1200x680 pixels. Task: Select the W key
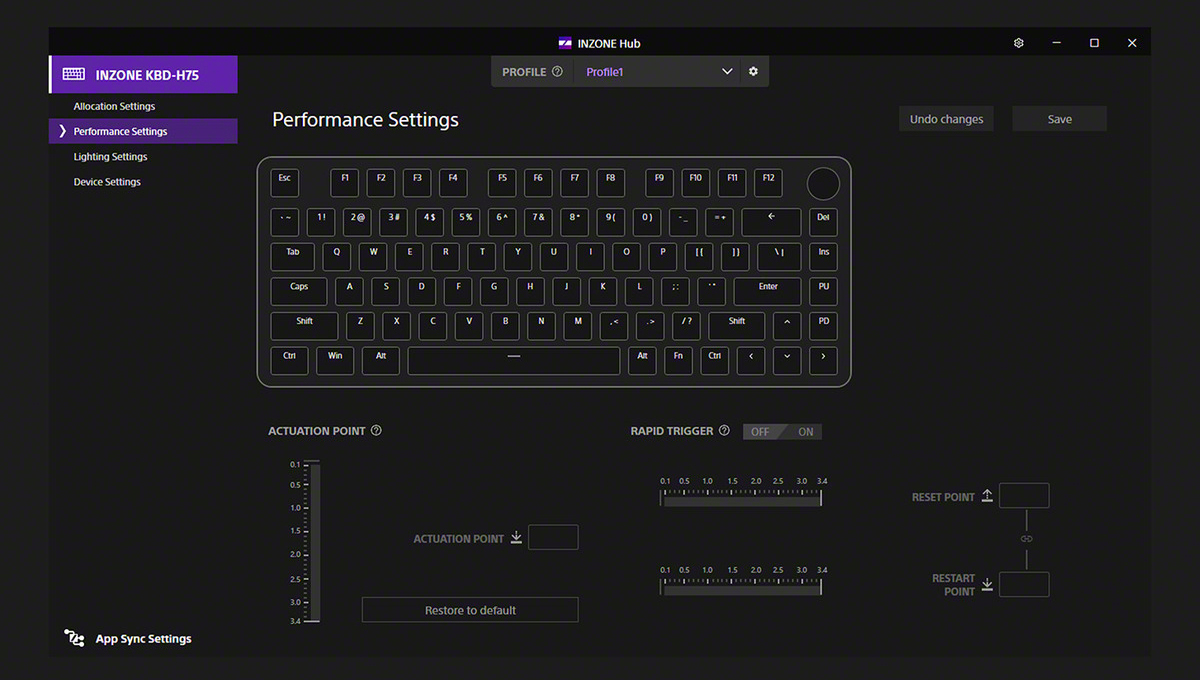(x=373, y=256)
